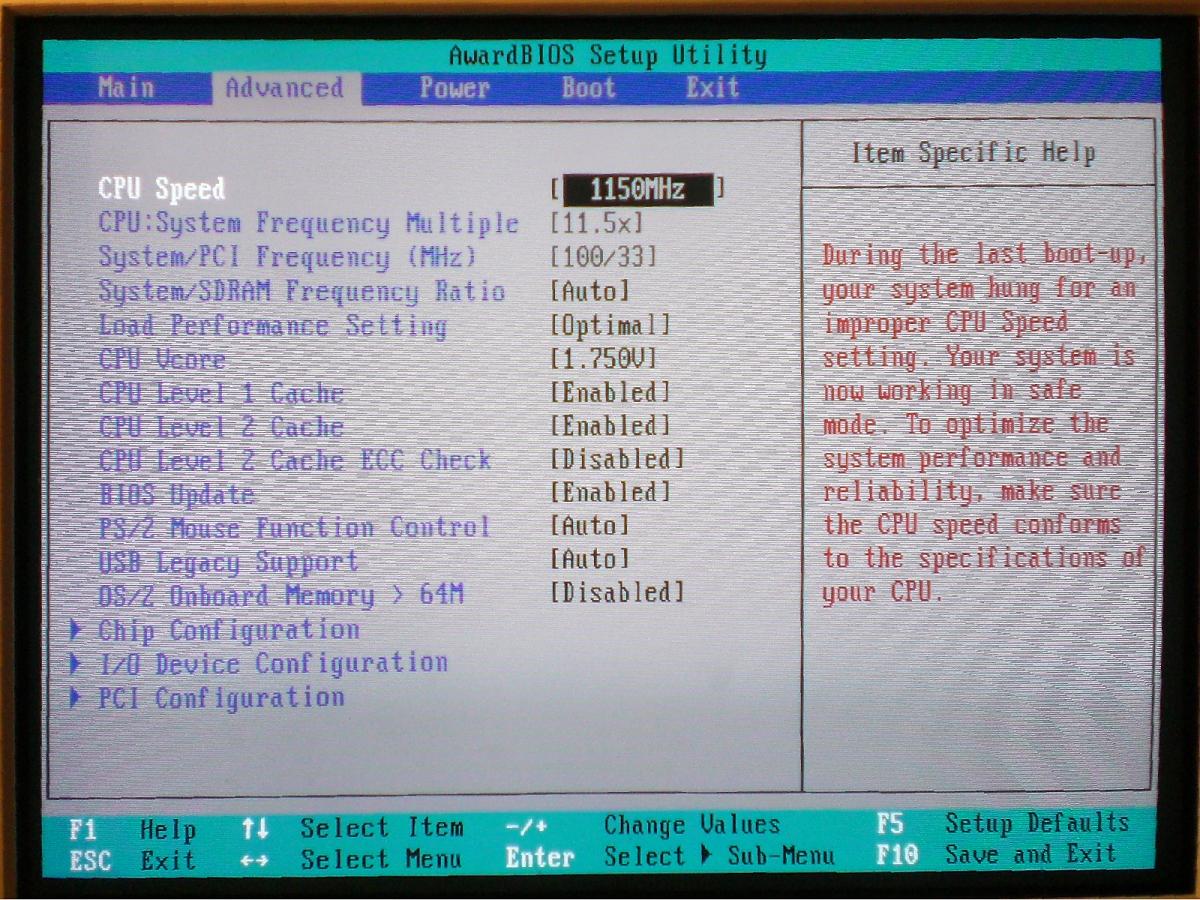Select the USB Legacy Support label
The height and width of the screenshot is (900, 1200).
[228, 562]
